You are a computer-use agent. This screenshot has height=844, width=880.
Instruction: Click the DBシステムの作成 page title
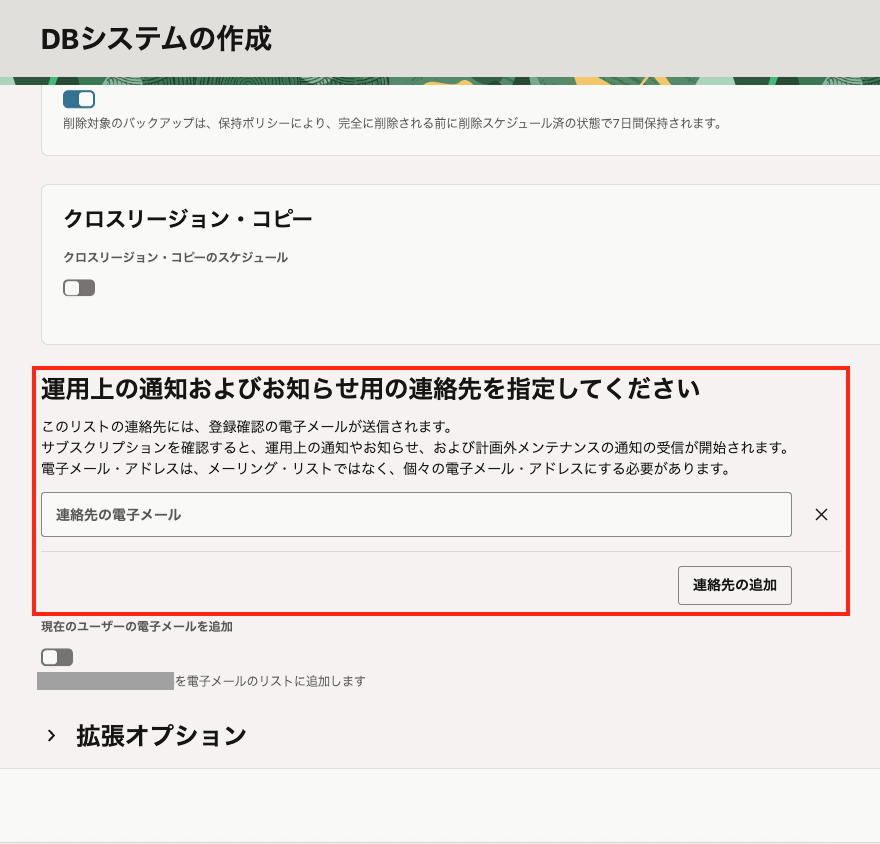tap(156, 39)
